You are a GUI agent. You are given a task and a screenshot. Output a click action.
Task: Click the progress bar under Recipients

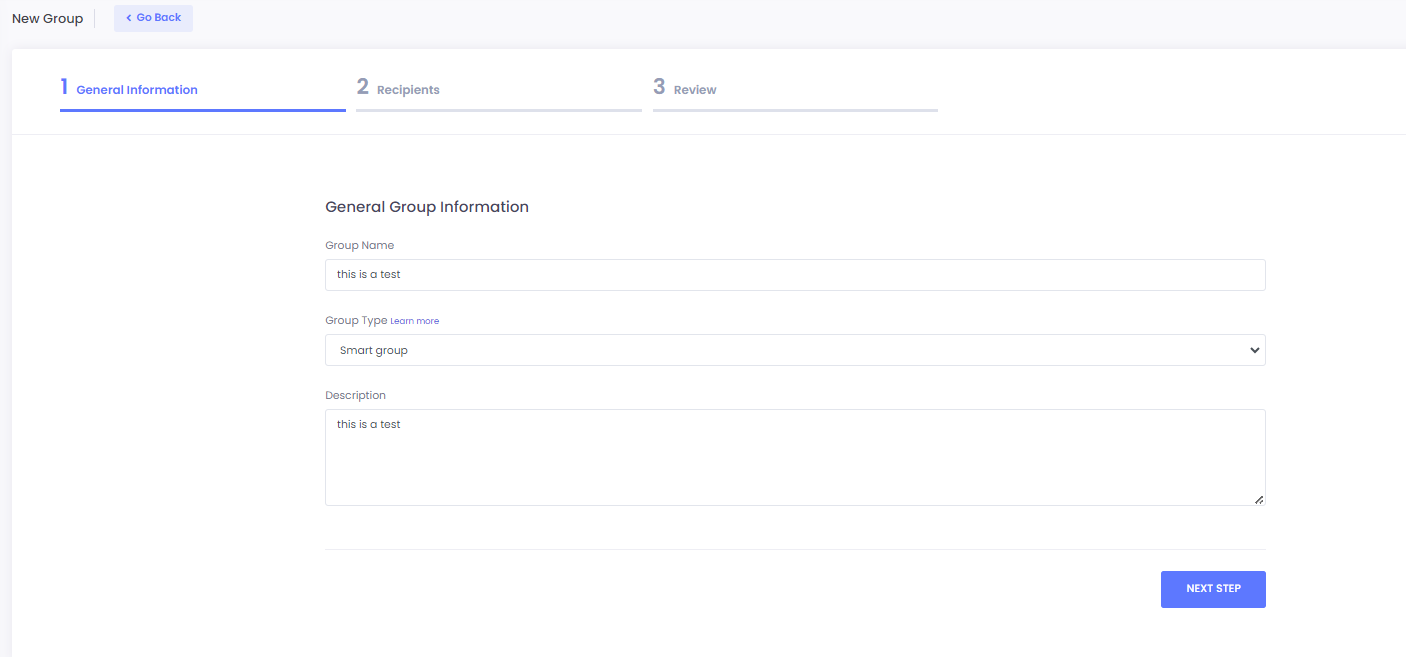498,110
